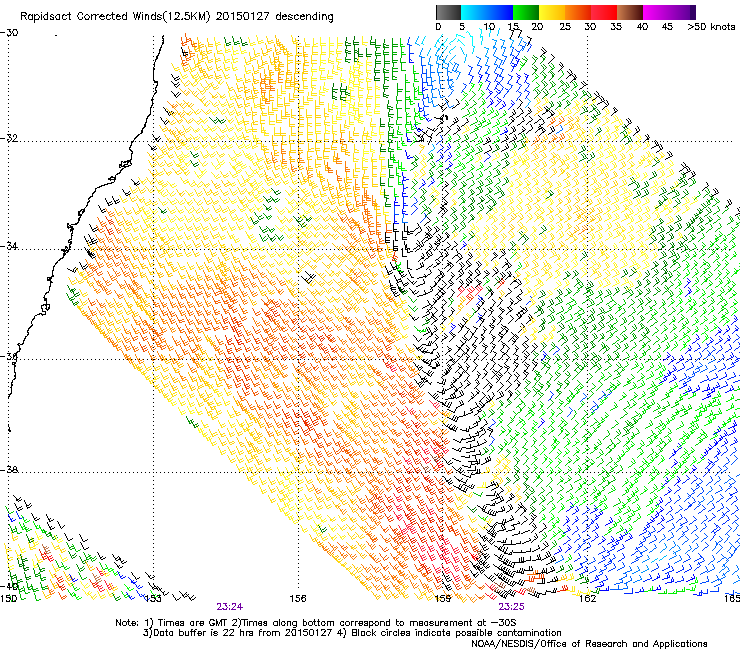The image size is (740, 650).
Task: Click the dark purple >50 knots swatch
Action: (x=693, y=12)
